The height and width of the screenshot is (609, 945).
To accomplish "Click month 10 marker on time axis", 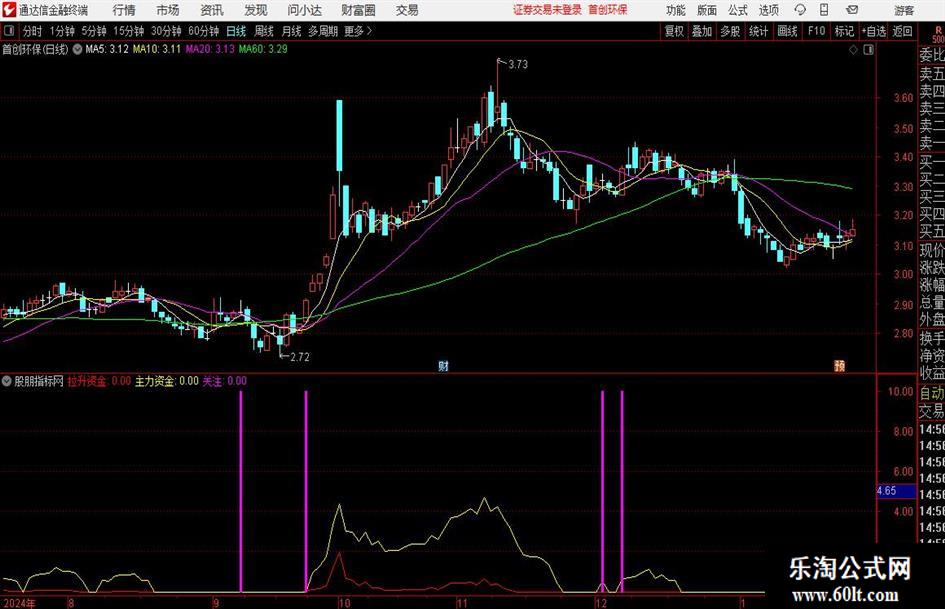I will 344,603.
